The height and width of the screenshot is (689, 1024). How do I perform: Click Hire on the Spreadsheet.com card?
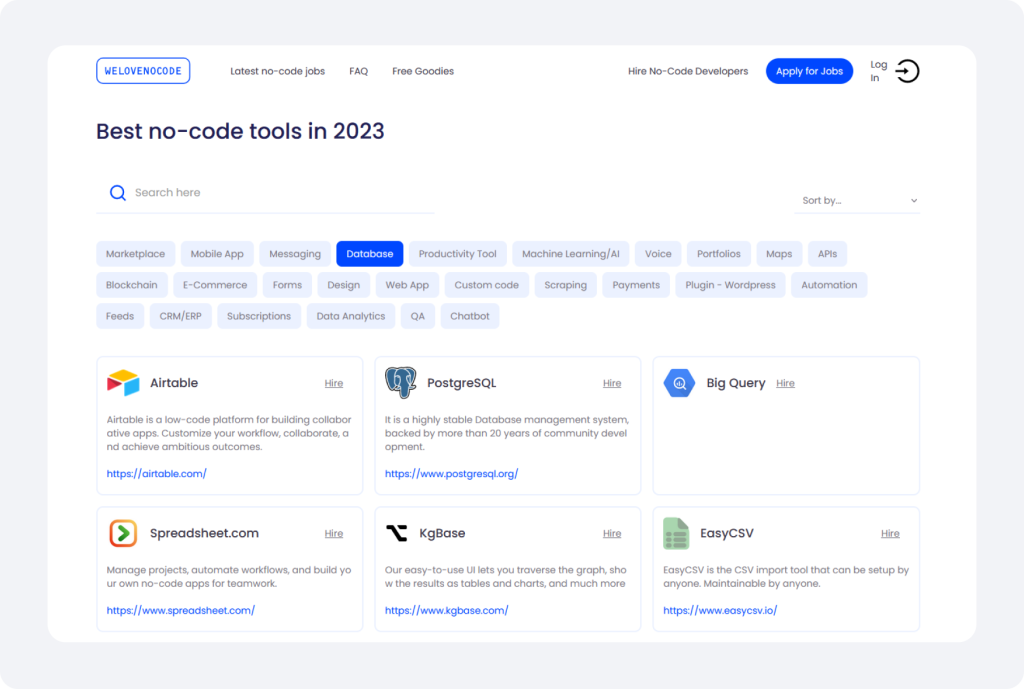click(x=334, y=534)
